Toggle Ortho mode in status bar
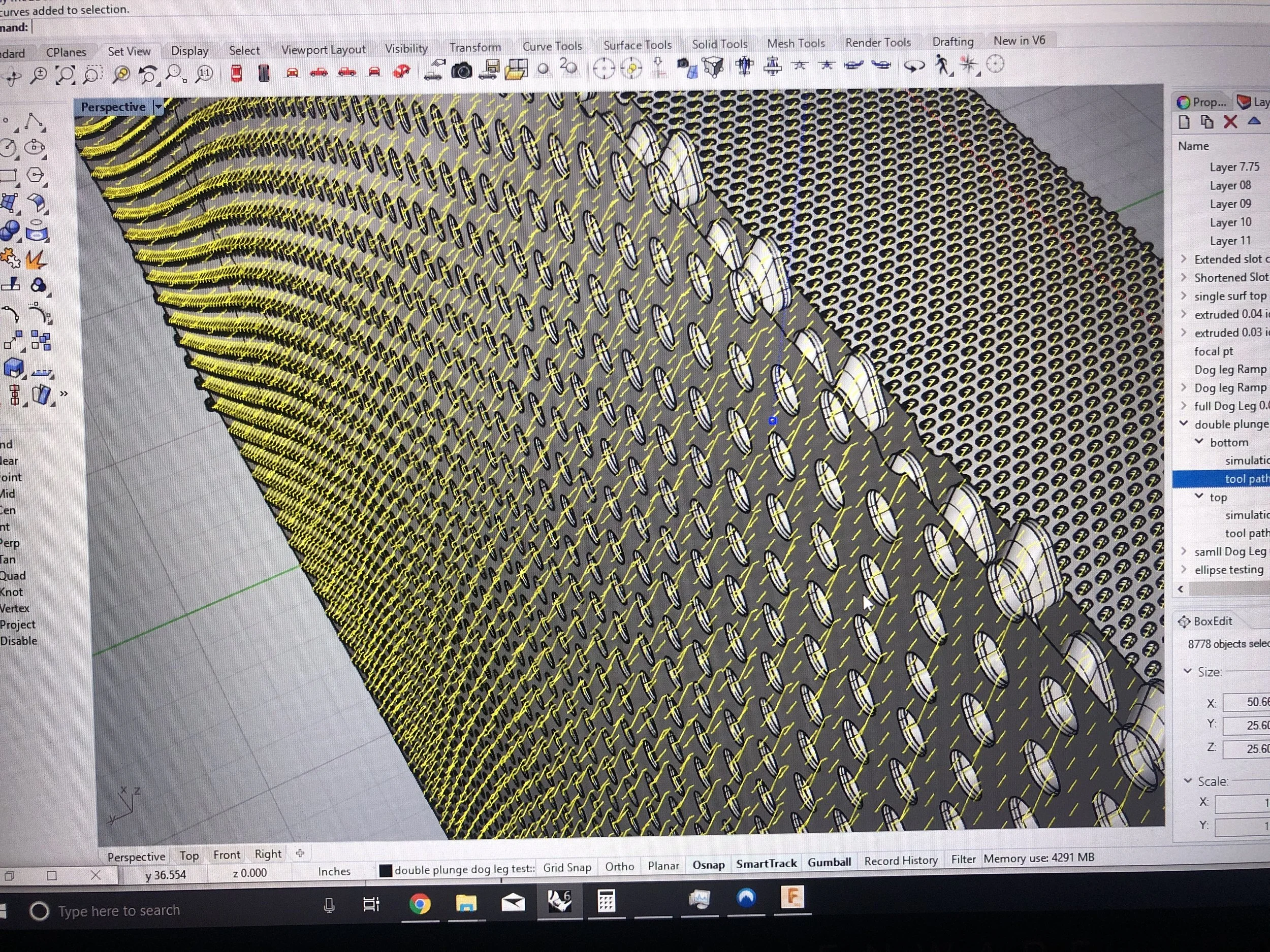Viewport: 1270px width, 952px height. click(619, 866)
